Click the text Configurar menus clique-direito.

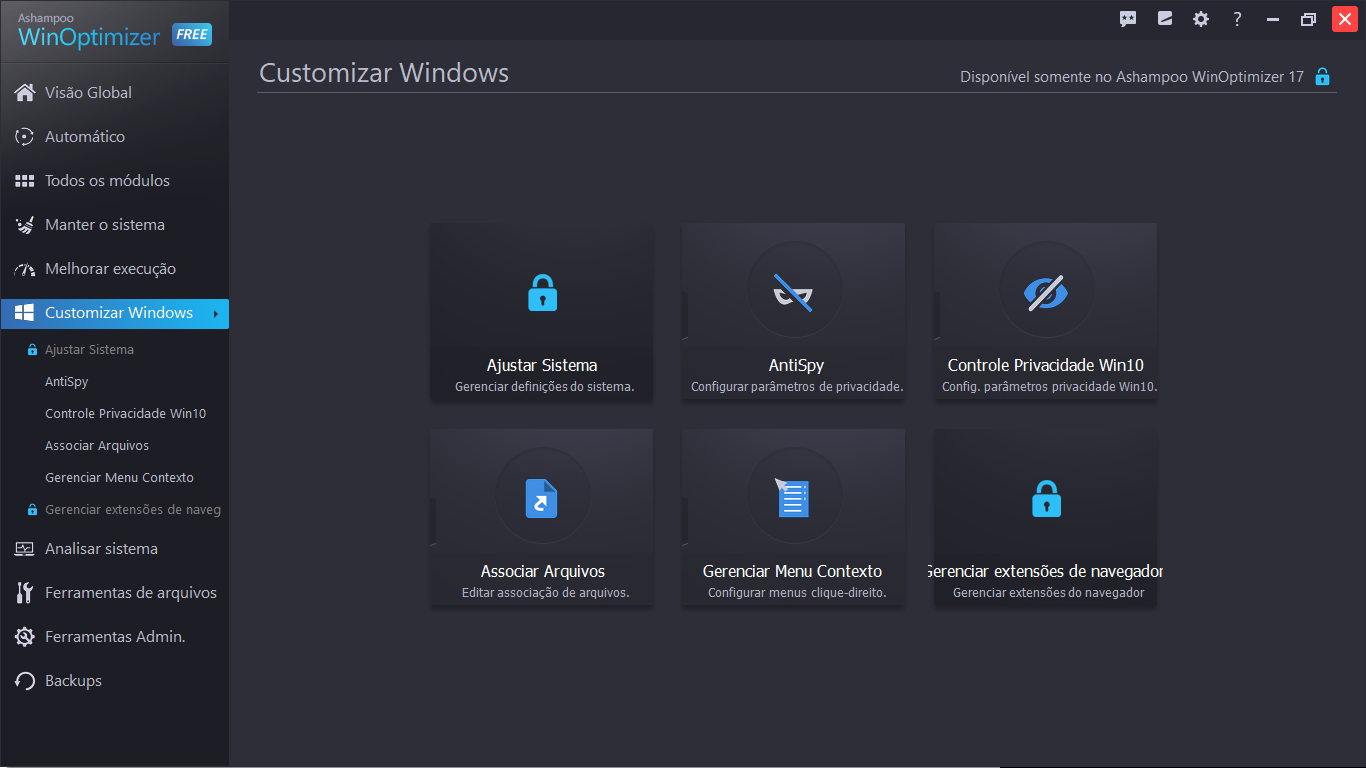797,593
